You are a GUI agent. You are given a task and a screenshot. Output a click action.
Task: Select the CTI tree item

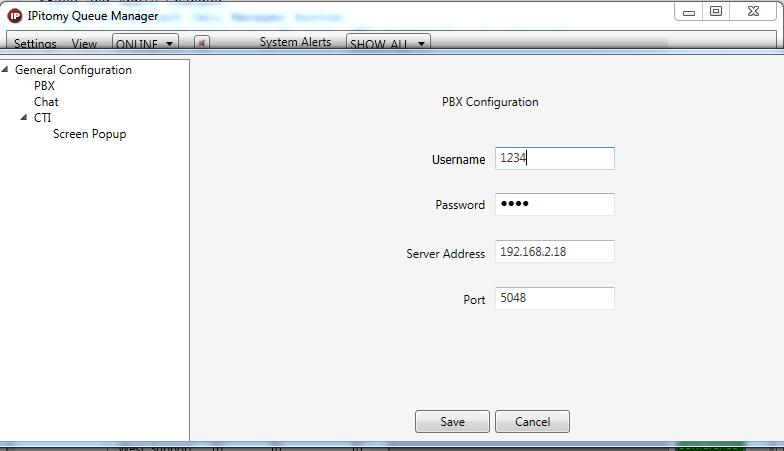tap(42, 118)
